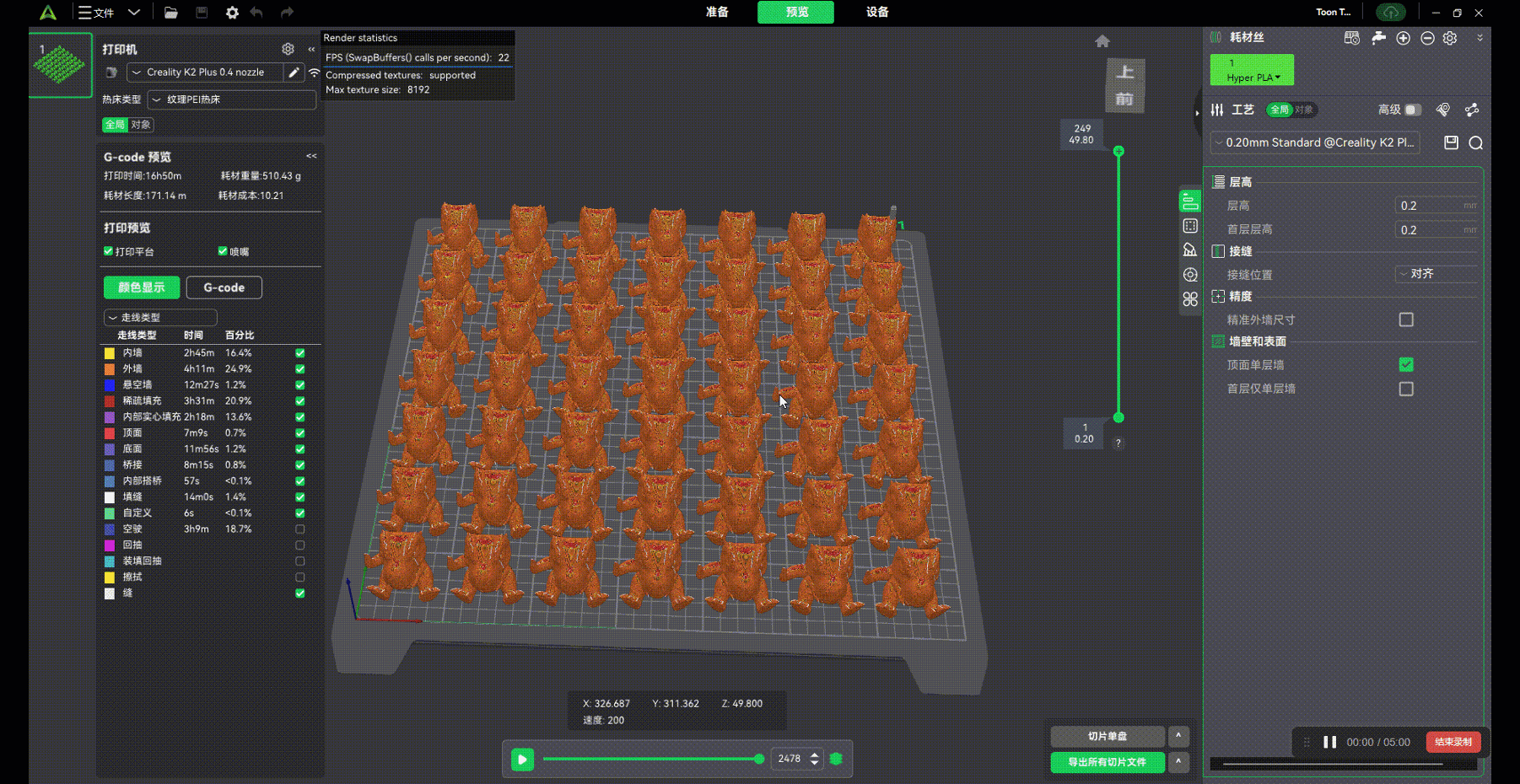This screenshot has width=1520, height=784.
Task: Enable the 精准外墙尺寸 checkbox
Action: click(1405, 320)
